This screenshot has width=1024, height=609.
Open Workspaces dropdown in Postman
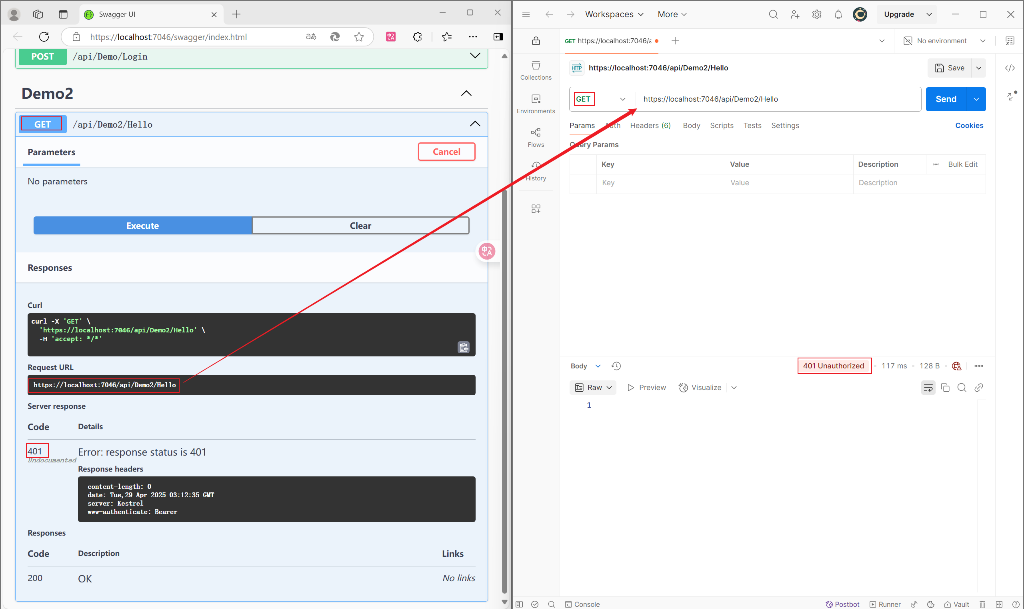tap(614, 14)
